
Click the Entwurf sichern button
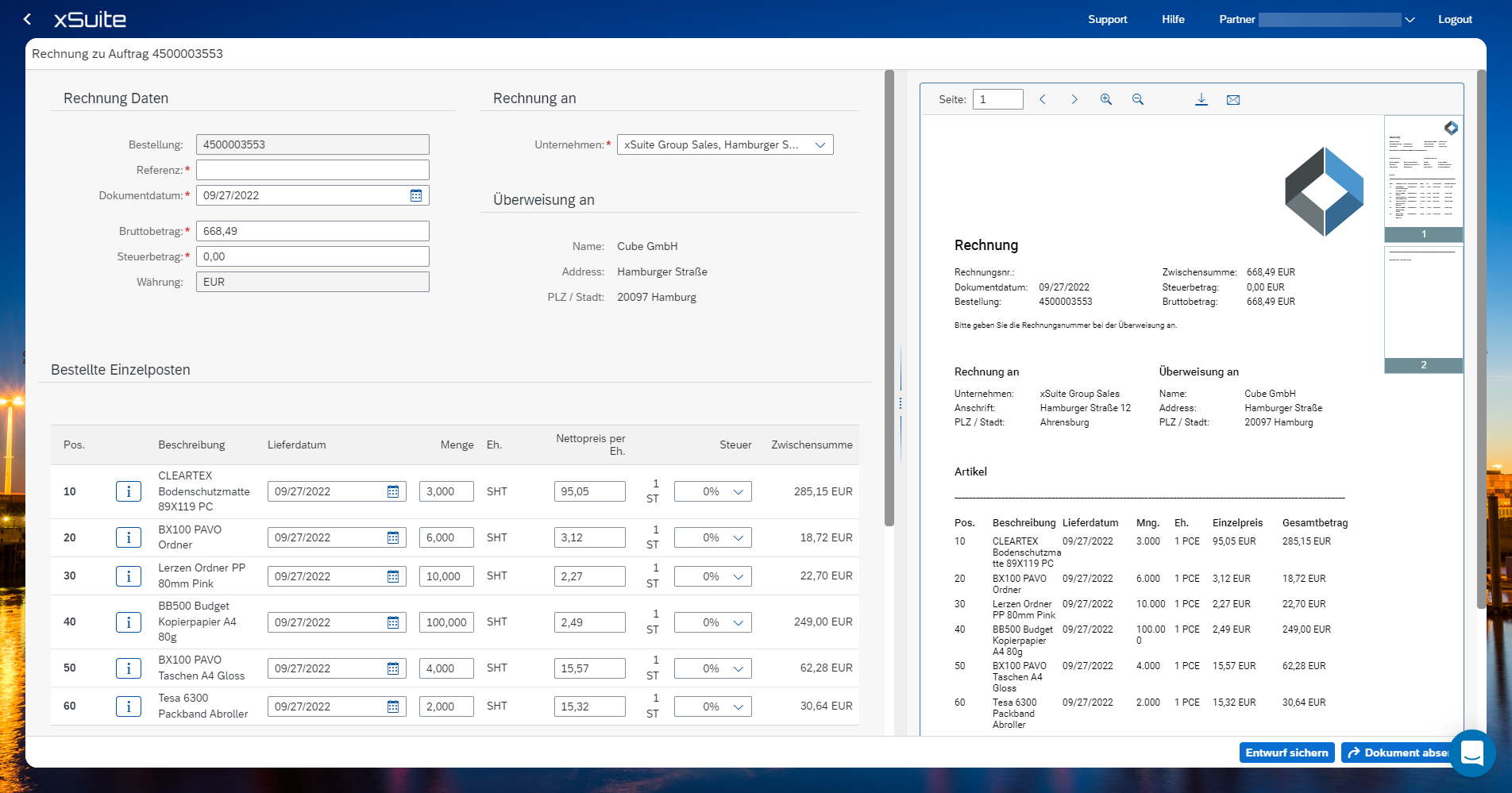pos(1286,753)
